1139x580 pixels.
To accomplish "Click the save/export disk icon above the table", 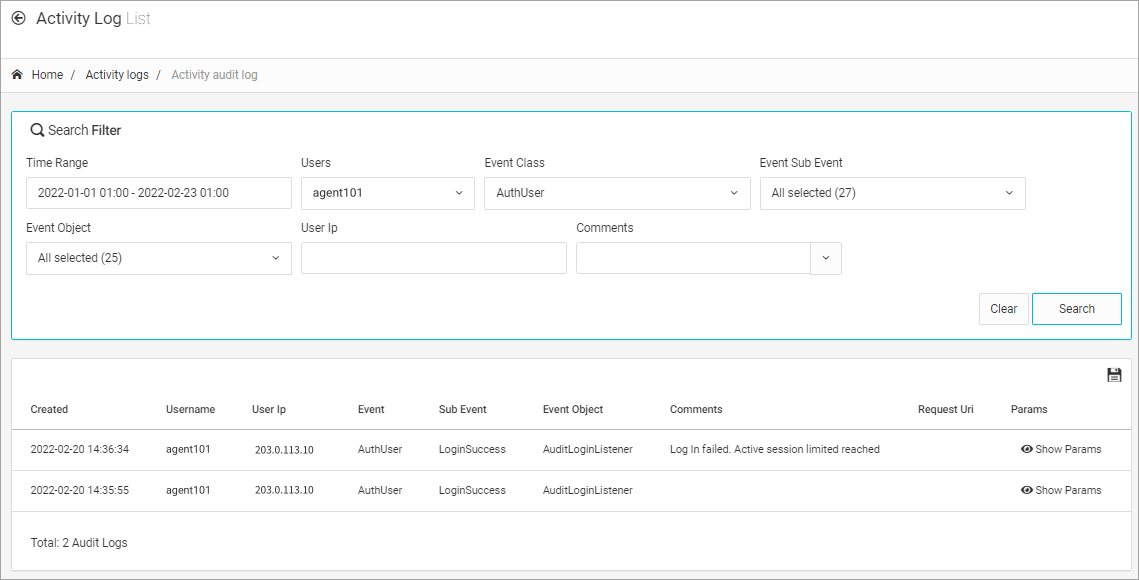I will click(1114, 375).
